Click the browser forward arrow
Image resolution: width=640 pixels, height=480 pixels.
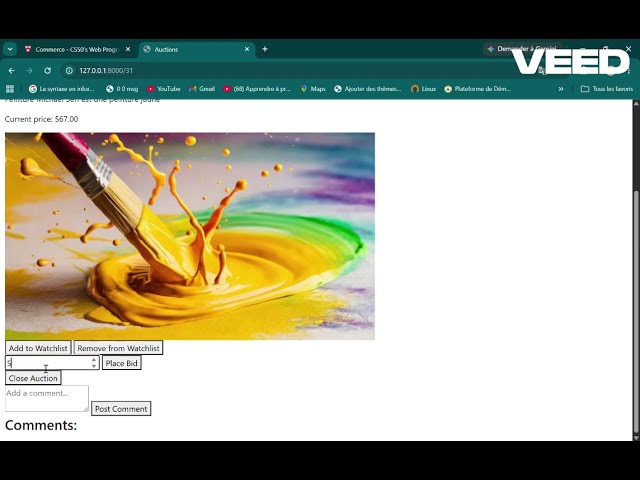click(x=29, y=71)
